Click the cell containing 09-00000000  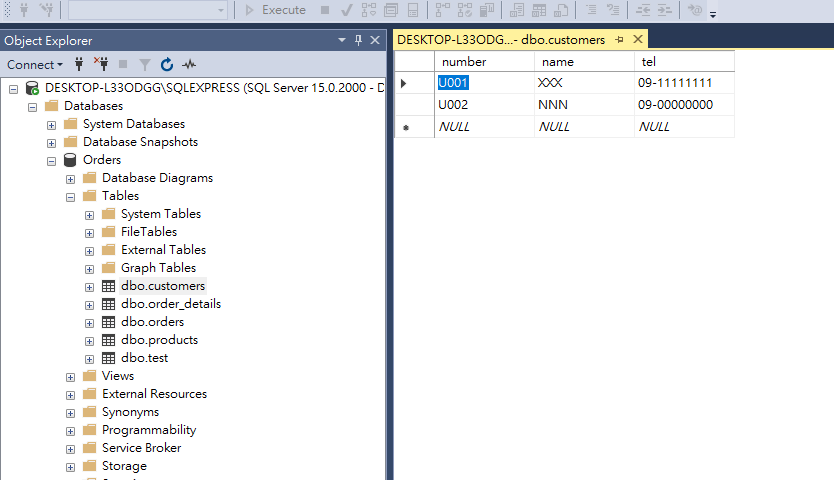675,104
